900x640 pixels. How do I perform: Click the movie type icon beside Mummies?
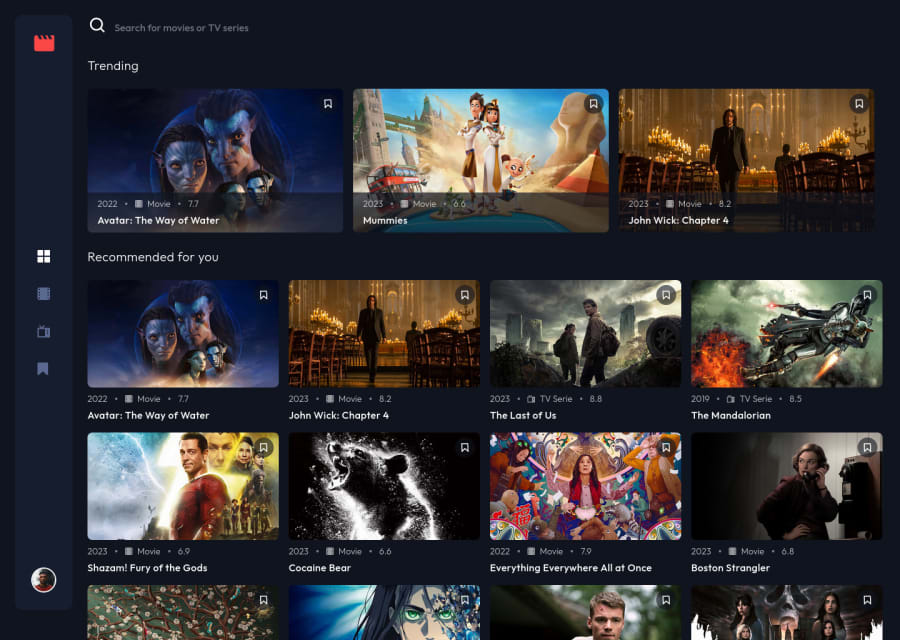click(406, 203)
